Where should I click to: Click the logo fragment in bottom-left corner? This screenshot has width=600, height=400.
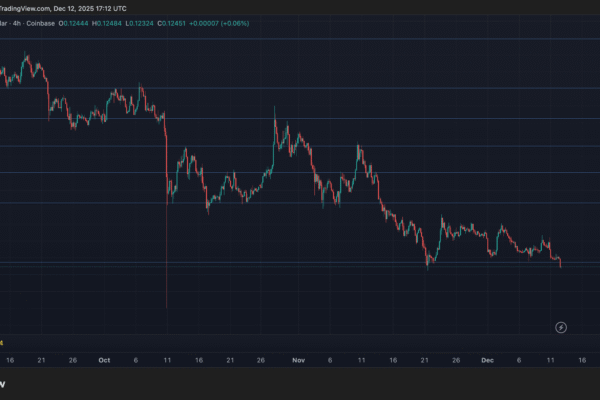3,383
